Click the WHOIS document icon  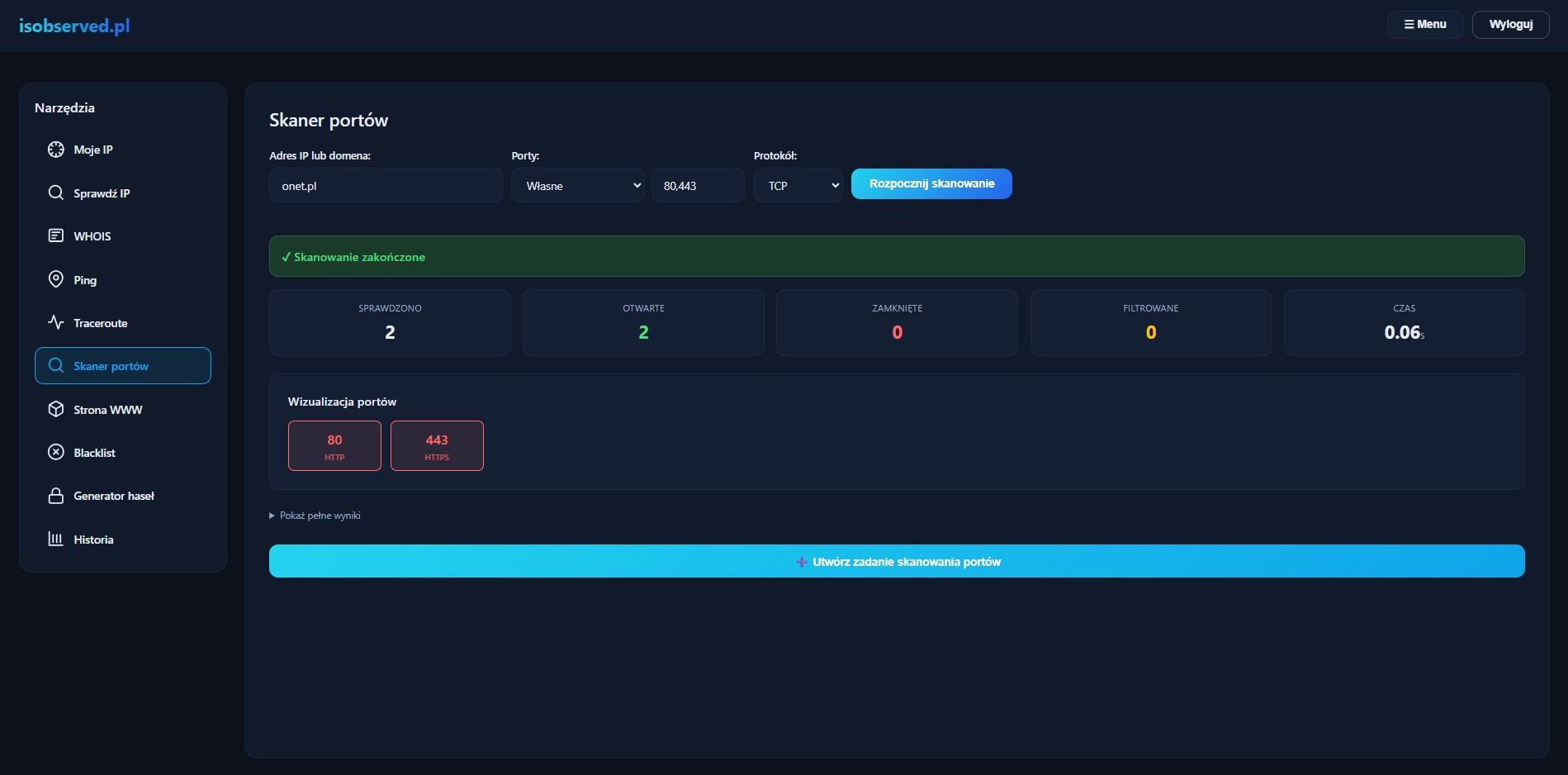pyautogui.click(x=56, y=235)
